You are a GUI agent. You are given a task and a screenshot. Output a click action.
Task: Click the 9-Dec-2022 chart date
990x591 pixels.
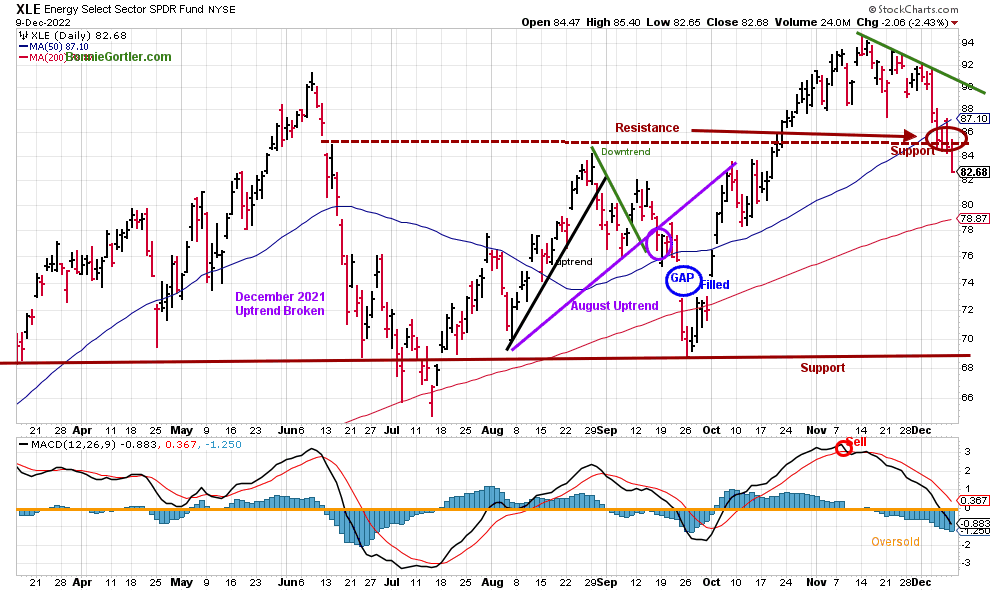[x=43, y=23]
